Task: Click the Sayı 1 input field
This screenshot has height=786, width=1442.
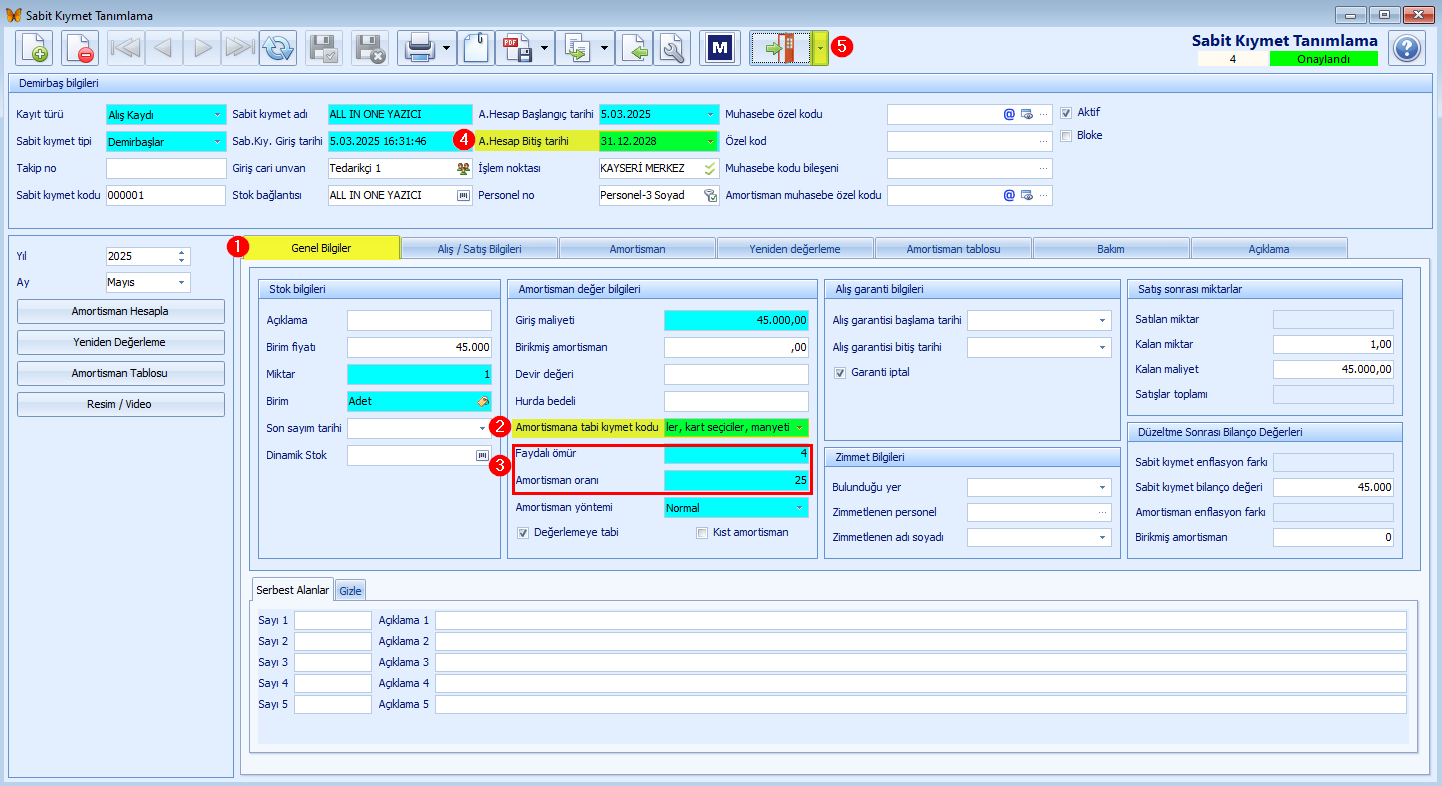Action: coord(333,620)
